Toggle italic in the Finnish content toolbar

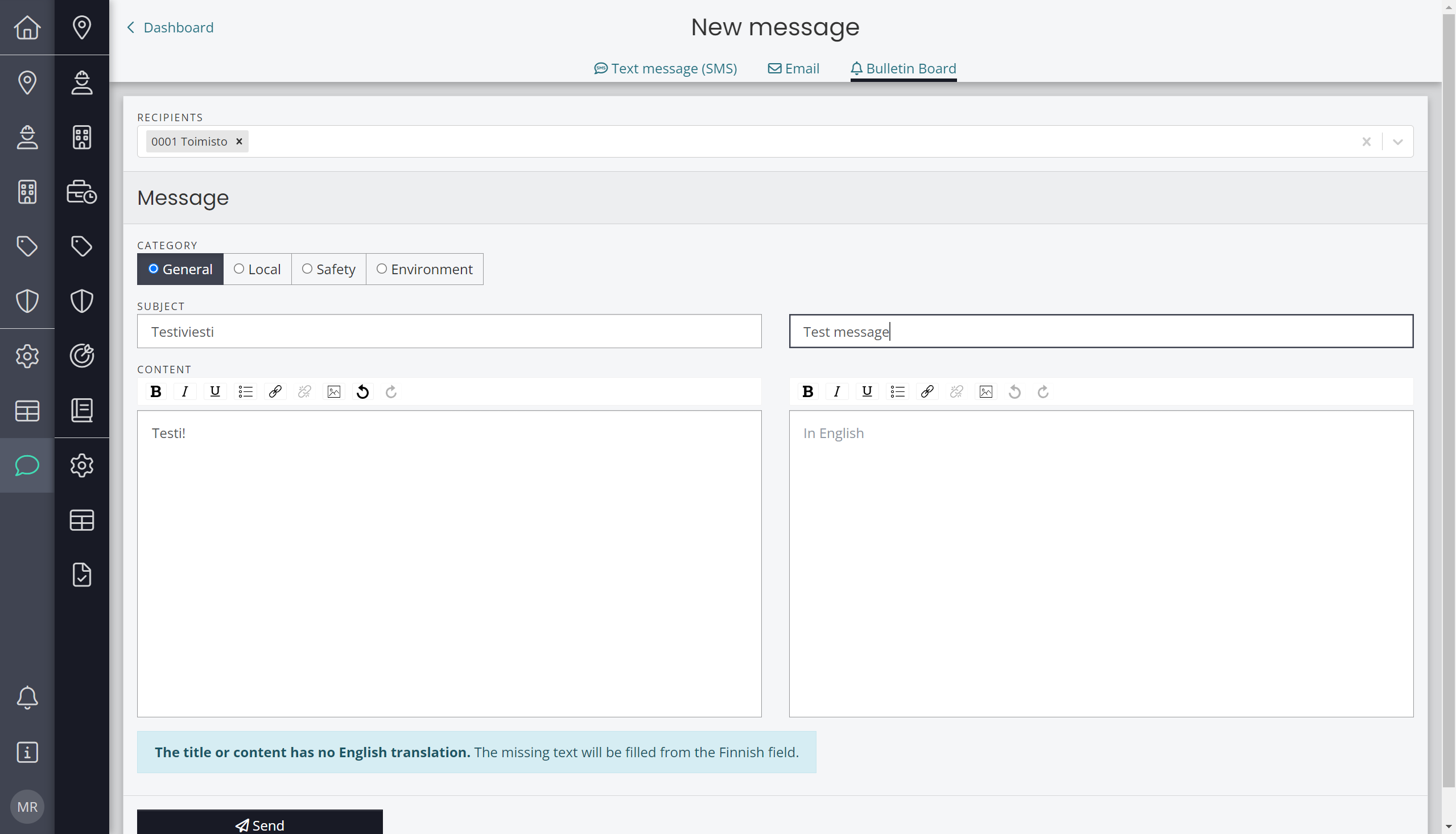[185, 391]
